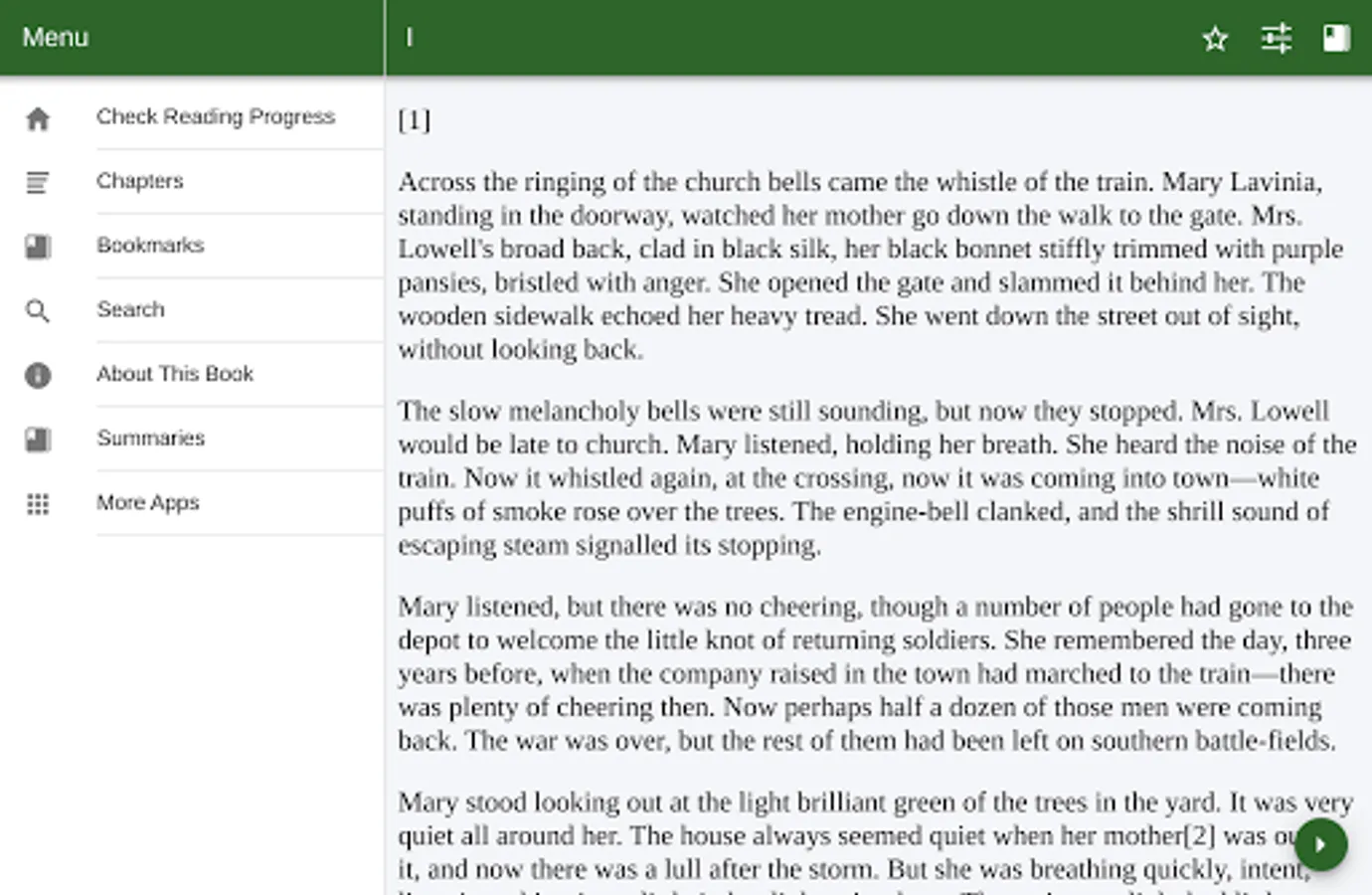The height and width of the screenshot is (895, 1372).
Task: Go to next page with arrow button
Action: tap(1321, 845)
